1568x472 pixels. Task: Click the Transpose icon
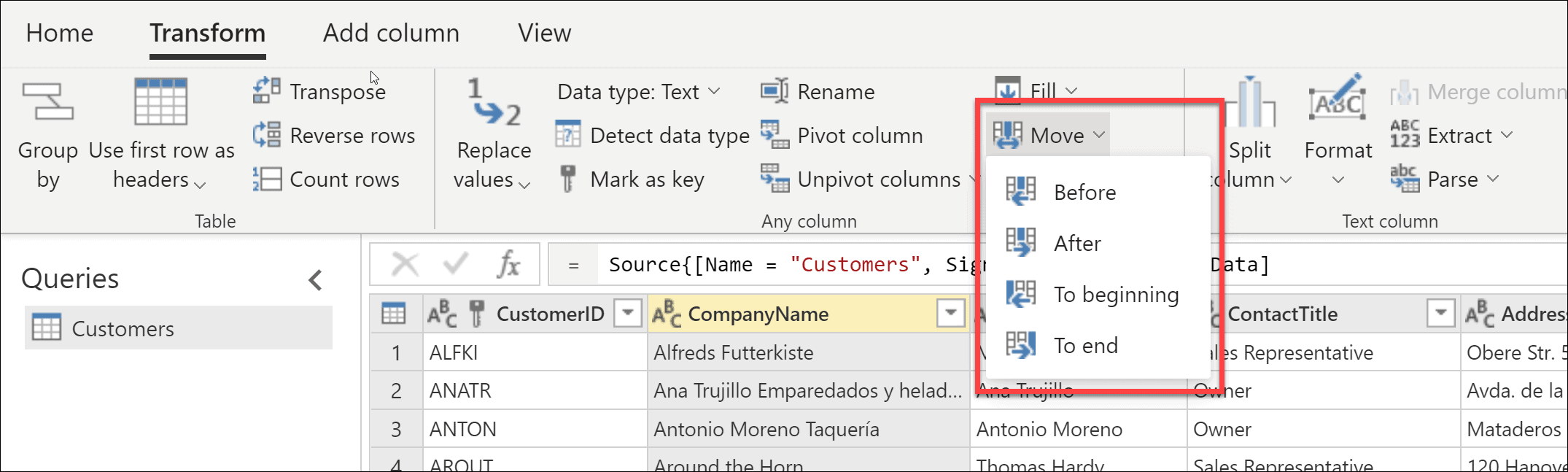pyautogui.click(x=267, y=90)
